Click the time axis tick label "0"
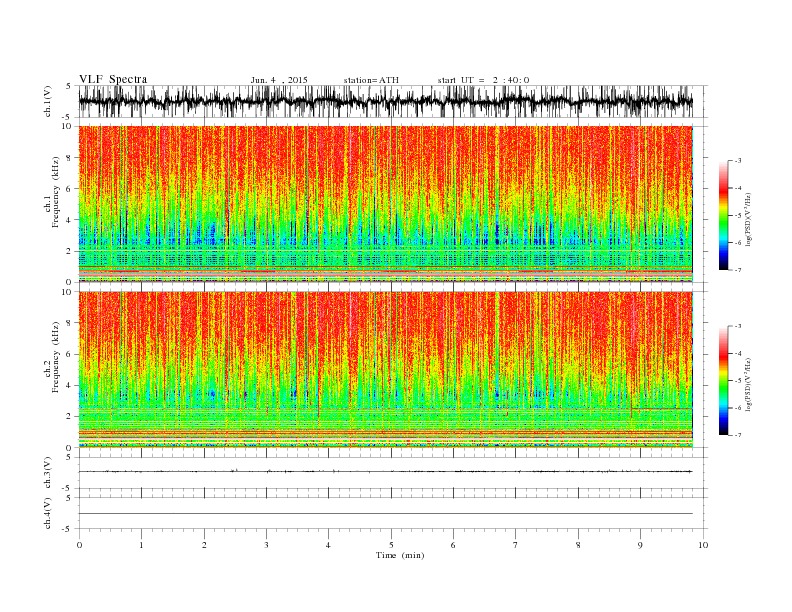 pos(79,545)
